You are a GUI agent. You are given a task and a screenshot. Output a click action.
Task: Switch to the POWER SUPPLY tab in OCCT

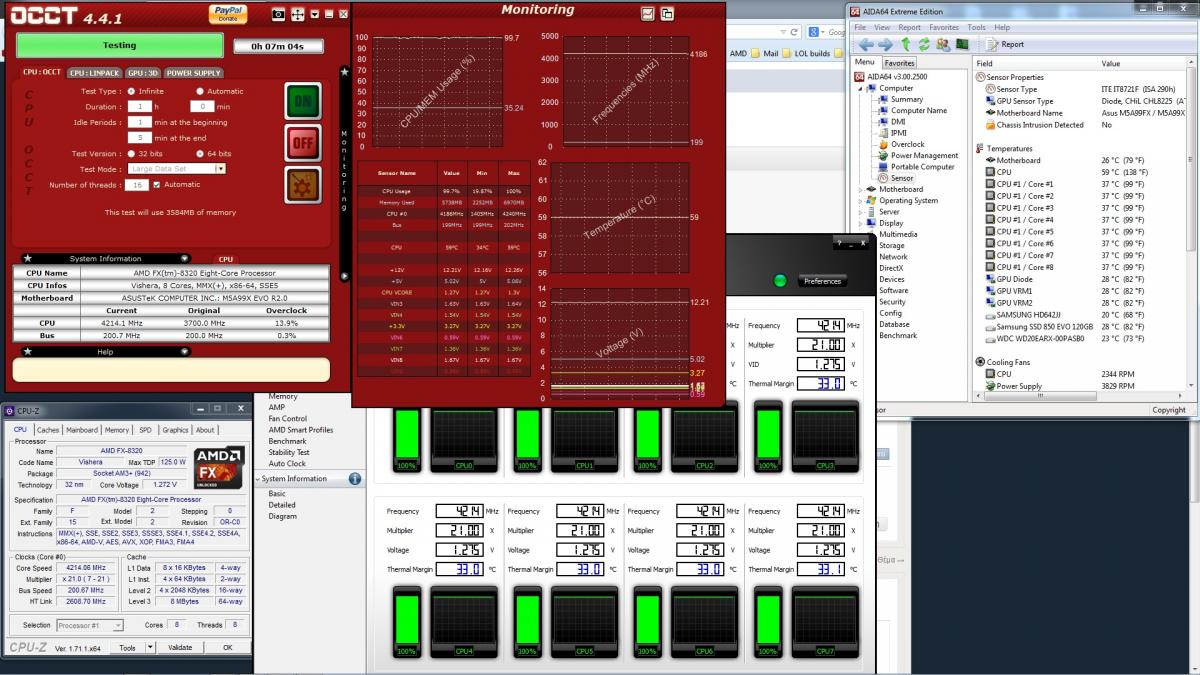point(194,73)
